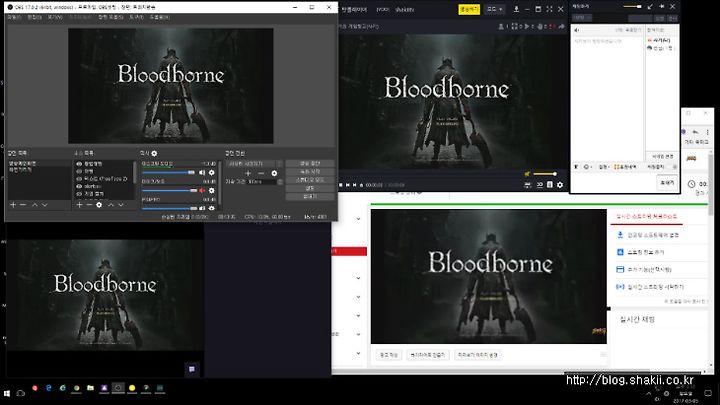Add a new scene with the plus in OBS scene list
The image size is (720, 405).
click(13, 205)
